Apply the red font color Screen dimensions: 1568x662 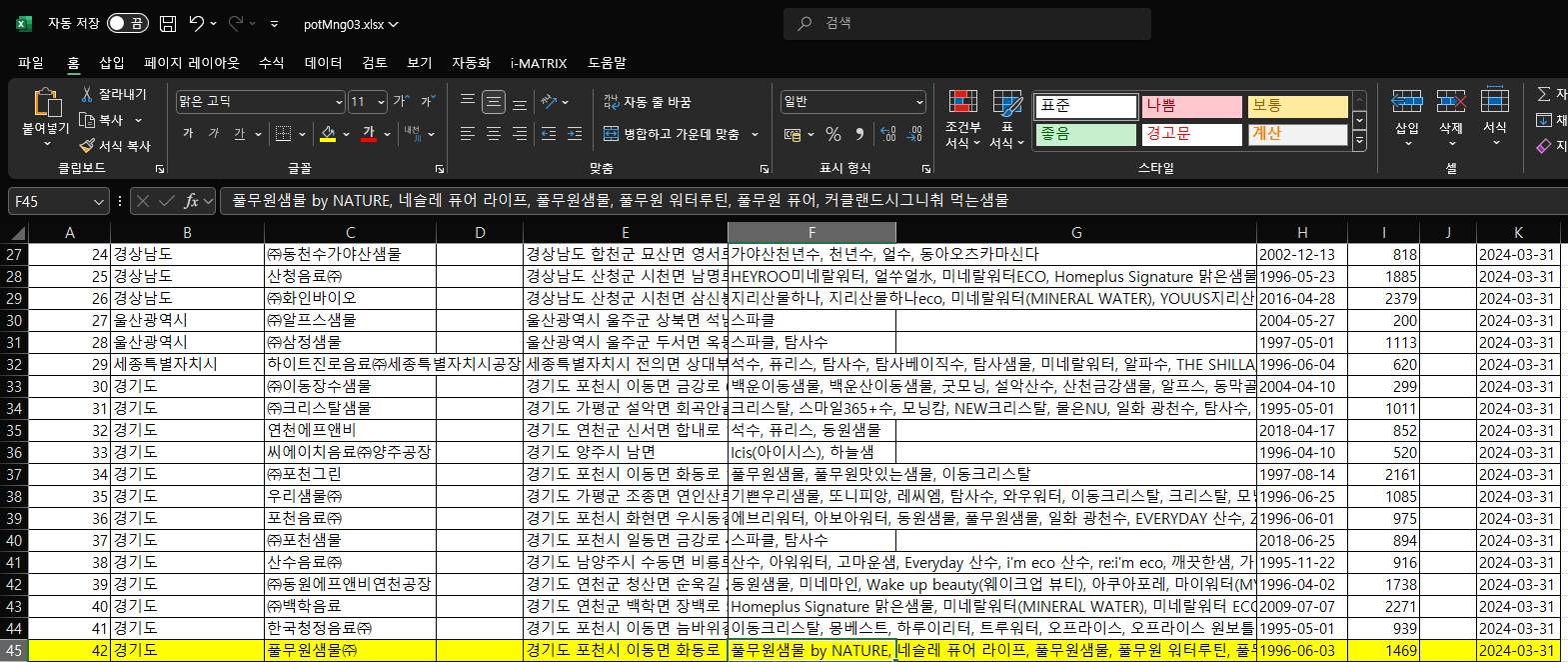(x=370, y=134)
